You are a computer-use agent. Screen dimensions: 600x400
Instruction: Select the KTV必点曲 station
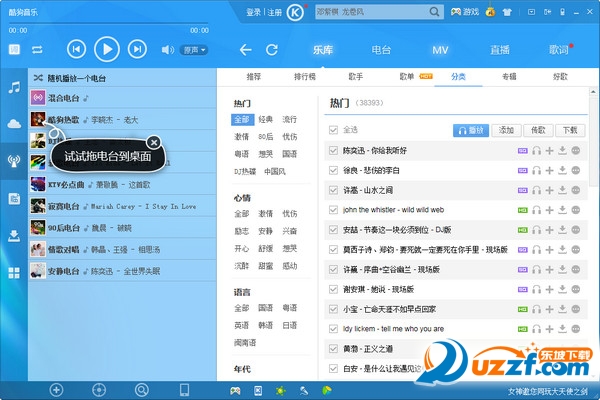click(x=122, y=184)
